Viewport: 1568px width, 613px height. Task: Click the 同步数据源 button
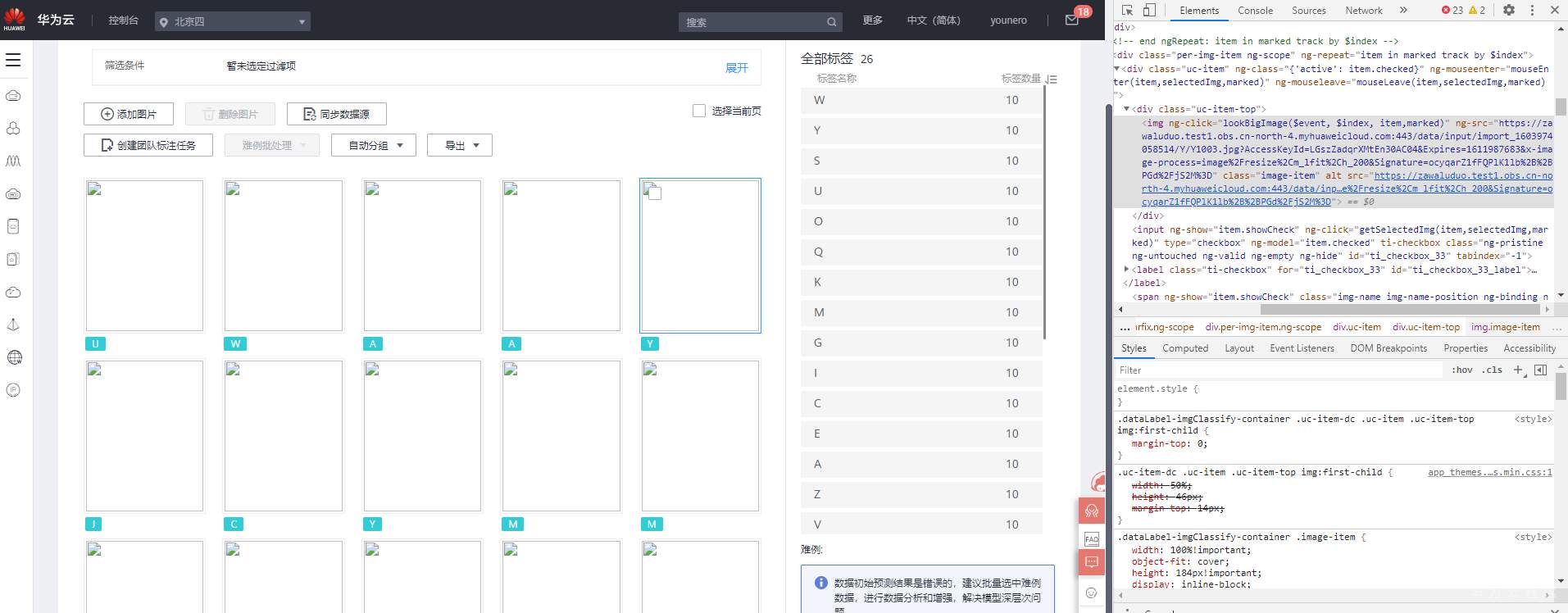tap(336, 114)
